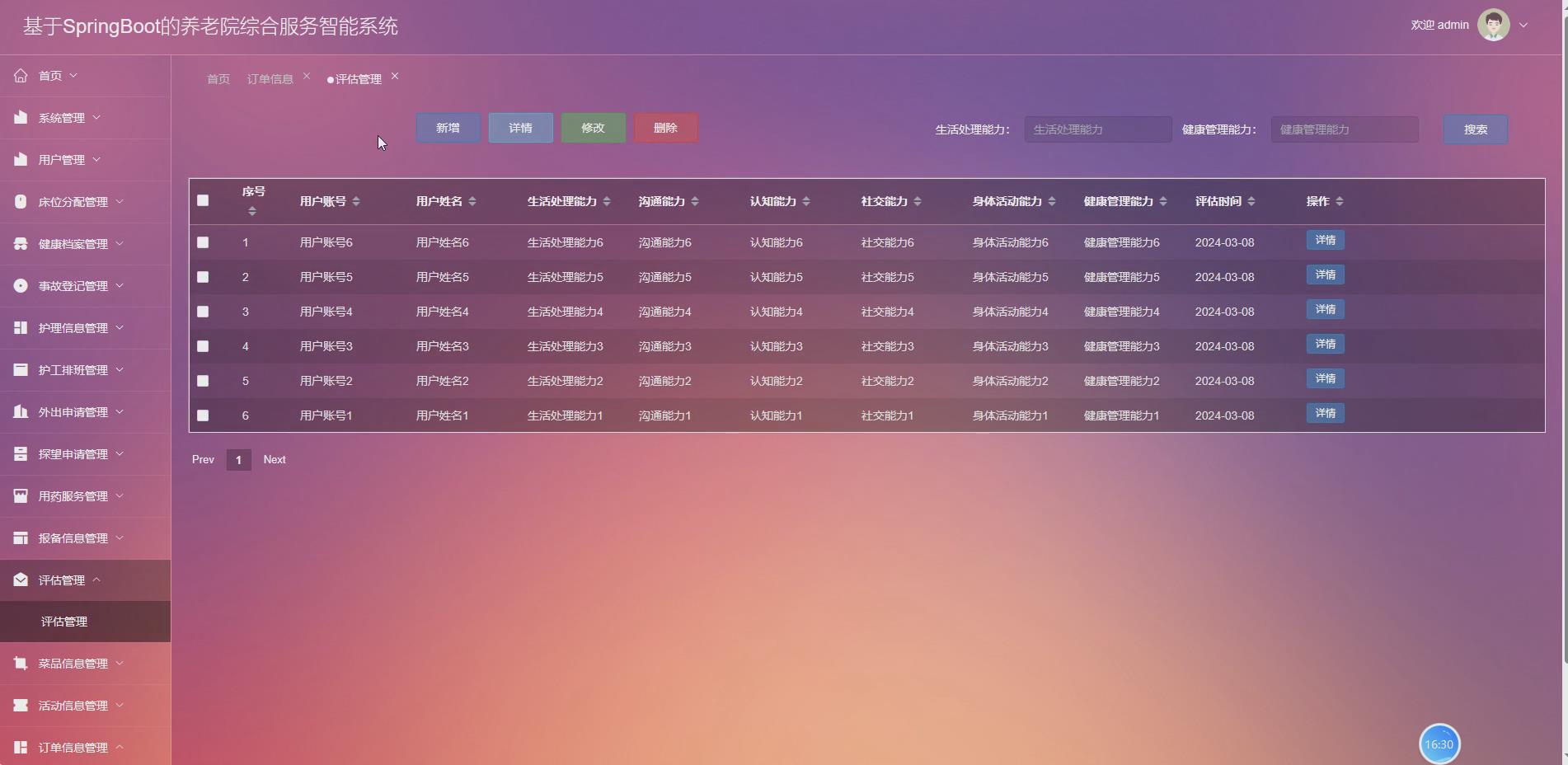The width and height of the screenshot is (1568, 765).
Task: Click the 搜索 search button
Action: 1475,129
